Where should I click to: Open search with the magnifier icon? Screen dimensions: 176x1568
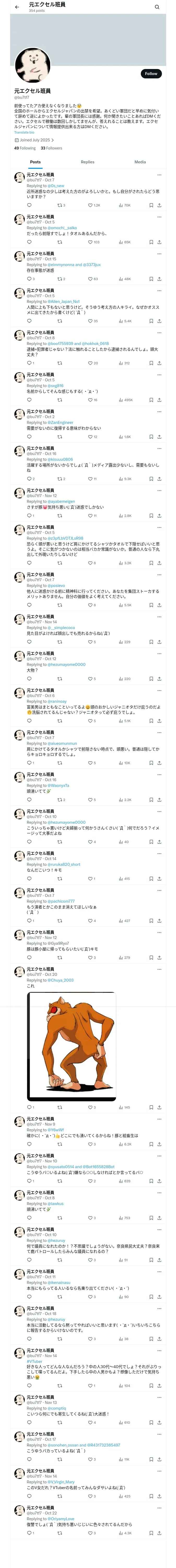pos(157,7)
